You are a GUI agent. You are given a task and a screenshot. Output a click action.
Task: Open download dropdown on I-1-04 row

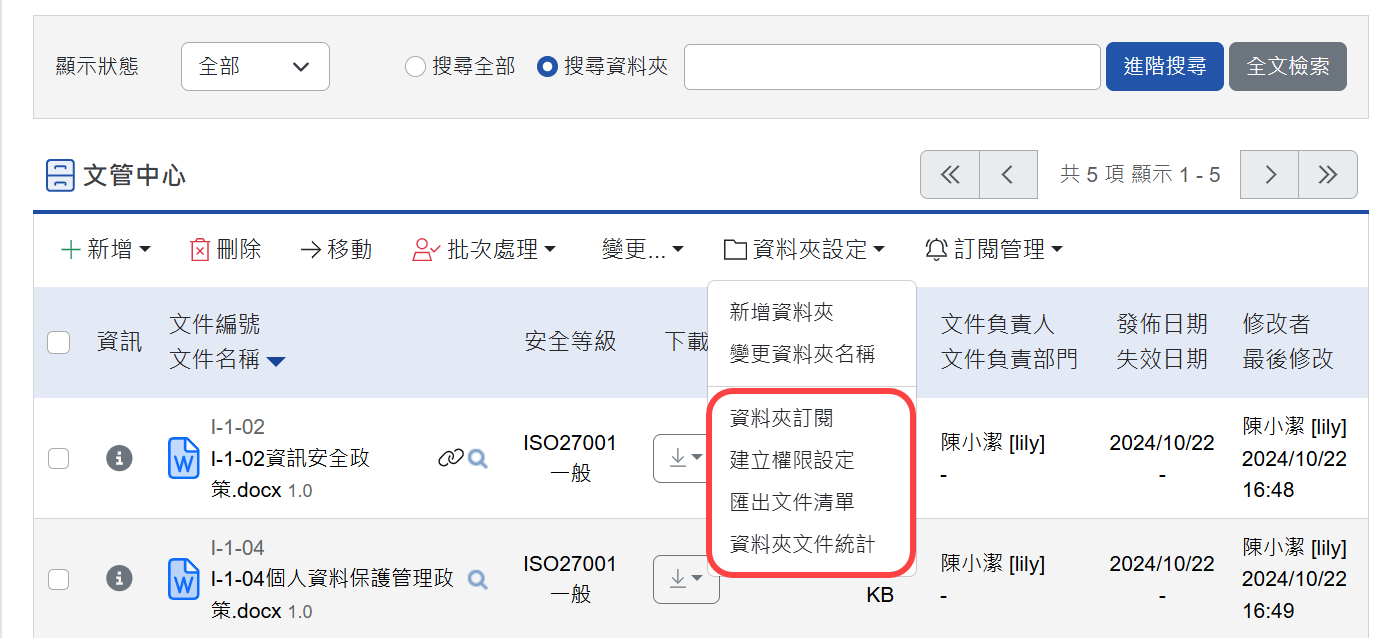pos(686,579)
